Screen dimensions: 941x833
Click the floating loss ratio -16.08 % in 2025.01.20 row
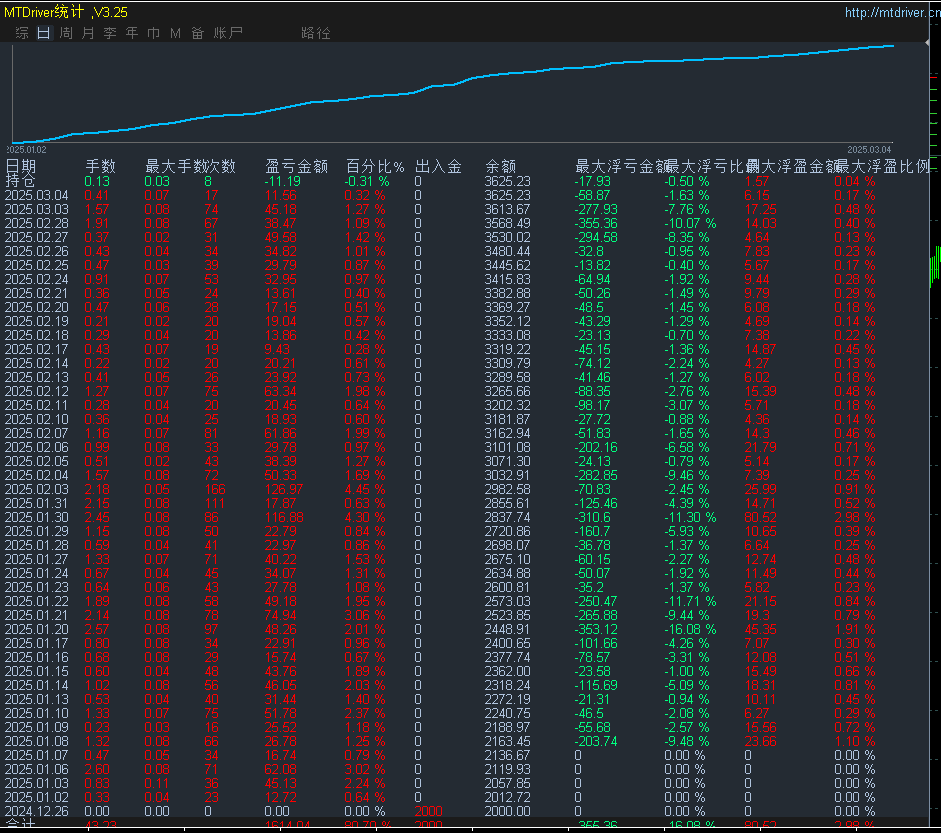click(x=690, y=630)
